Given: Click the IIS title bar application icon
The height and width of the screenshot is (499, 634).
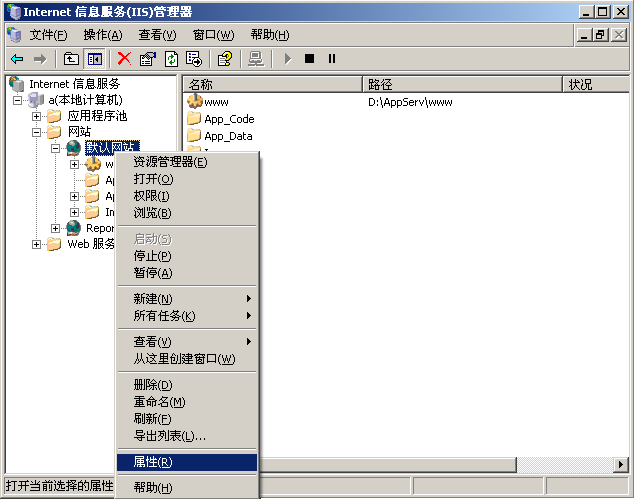Looking at the screenshot, I should (x=14, y=11).
